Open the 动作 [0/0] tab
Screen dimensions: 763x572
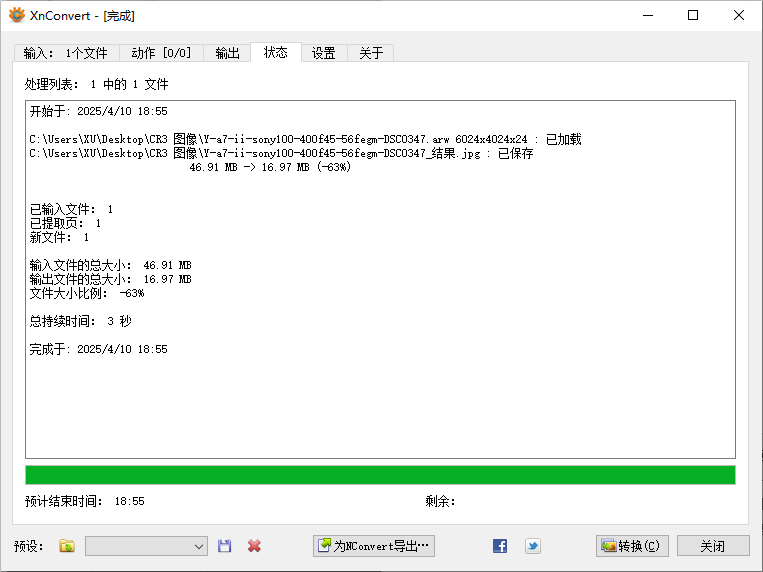coord(161,53)
